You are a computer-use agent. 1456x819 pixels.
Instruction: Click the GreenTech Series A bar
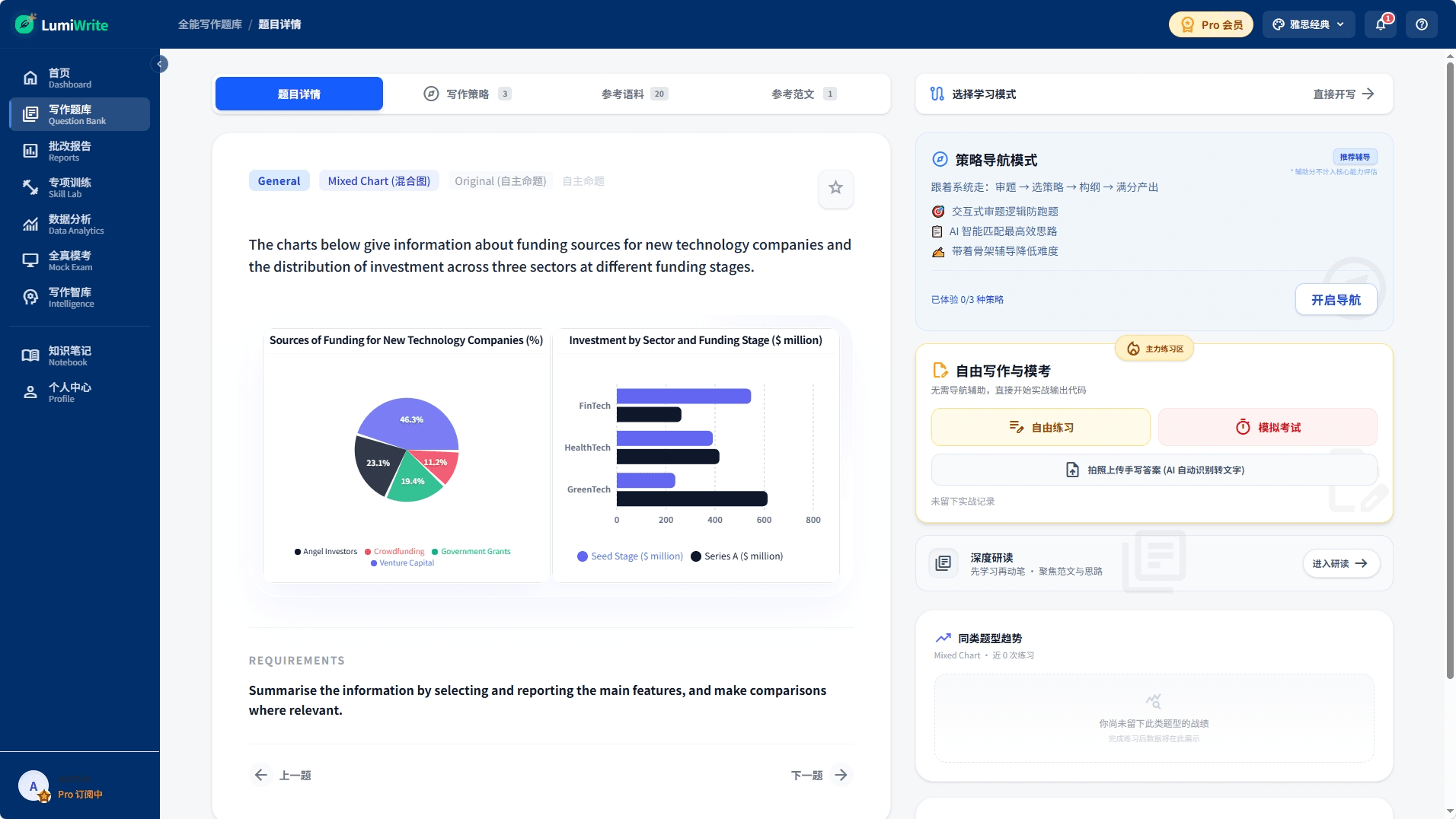[691, 499]
